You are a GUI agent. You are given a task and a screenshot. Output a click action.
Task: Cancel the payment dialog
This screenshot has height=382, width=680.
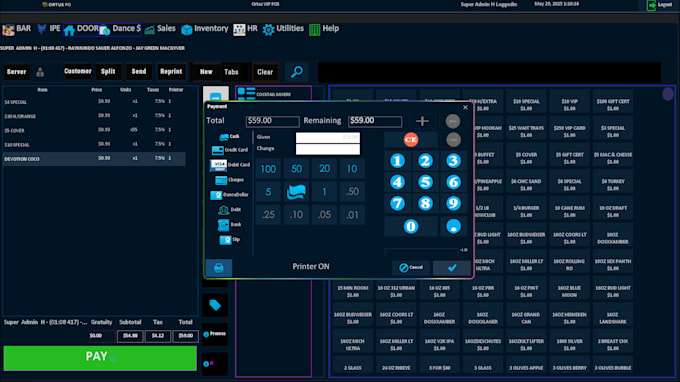[411, 268]
